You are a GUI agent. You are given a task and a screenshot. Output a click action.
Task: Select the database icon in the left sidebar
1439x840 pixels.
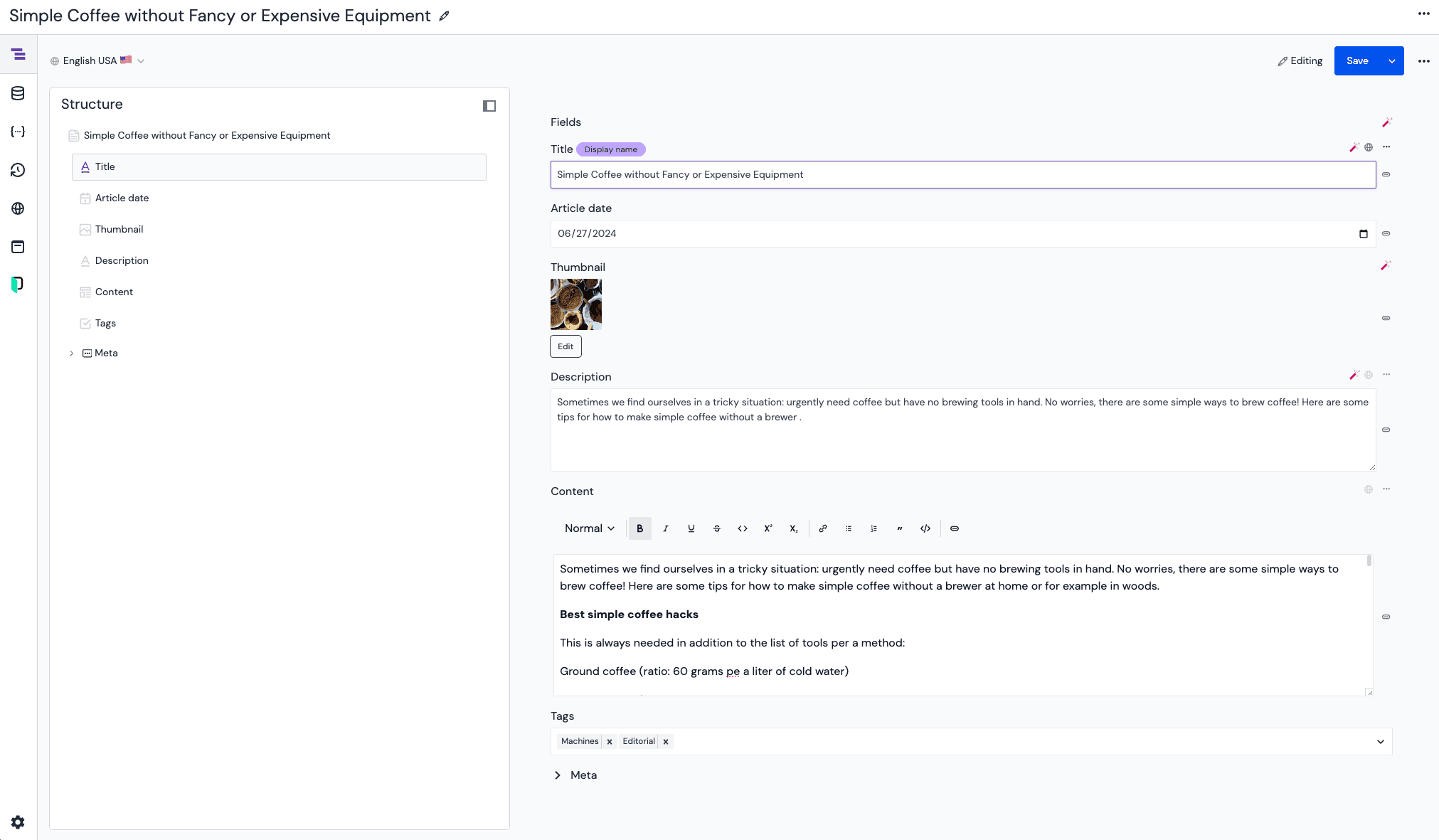[x=18, y=93]
